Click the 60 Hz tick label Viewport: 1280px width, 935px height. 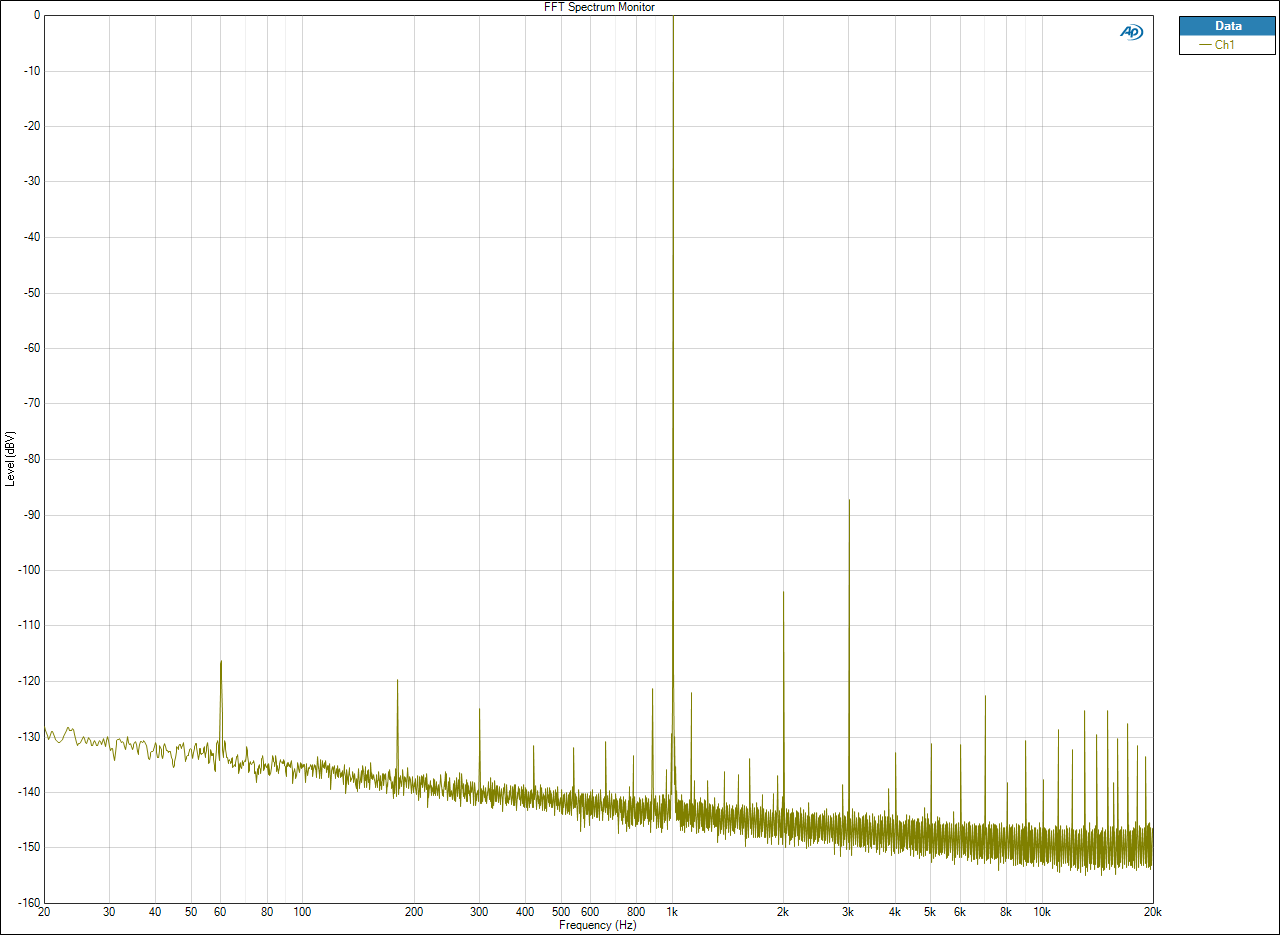pos(220,912)
